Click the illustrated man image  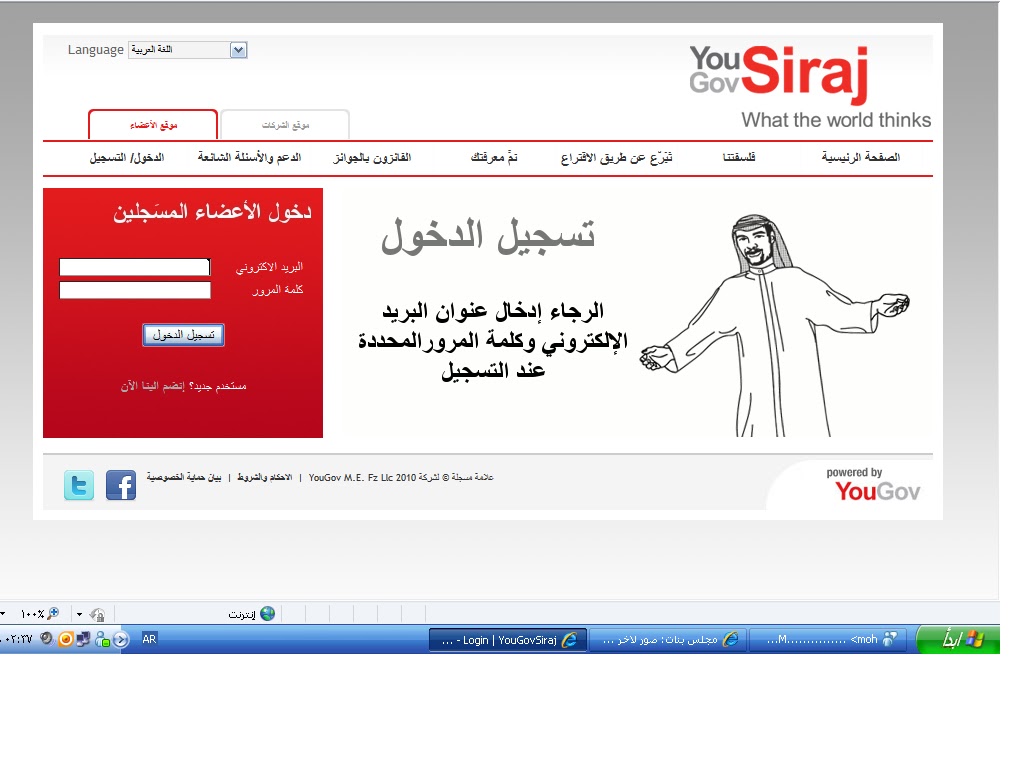[x=775, y=325]
